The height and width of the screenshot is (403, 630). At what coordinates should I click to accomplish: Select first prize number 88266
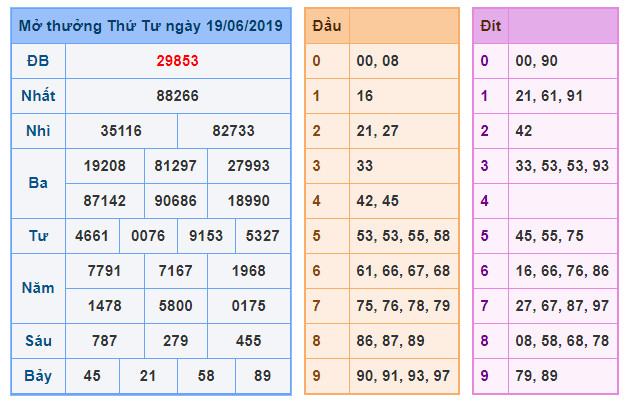[x=177, y=95]
